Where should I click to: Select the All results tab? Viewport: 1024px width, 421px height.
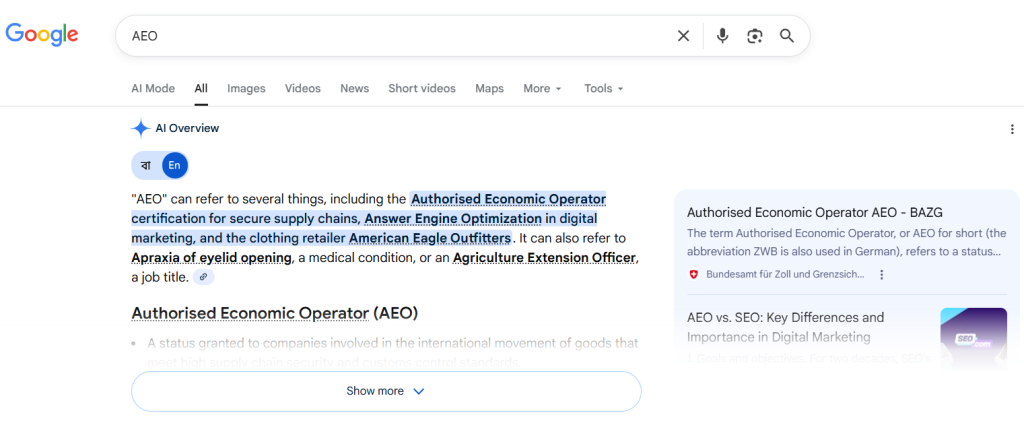point(201,88)
